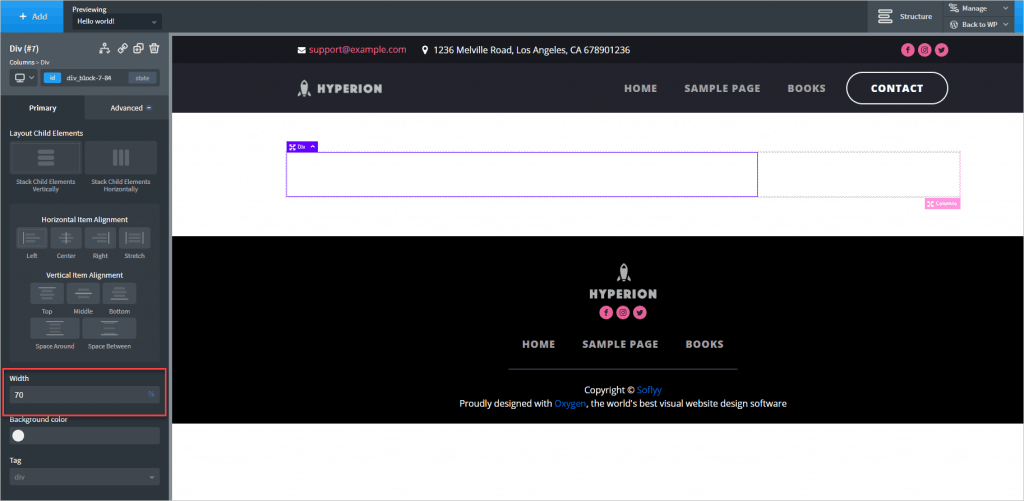Click the select parent hierarchy icon
This screenshot has height=501, width=1024.
tap(105, 48)
